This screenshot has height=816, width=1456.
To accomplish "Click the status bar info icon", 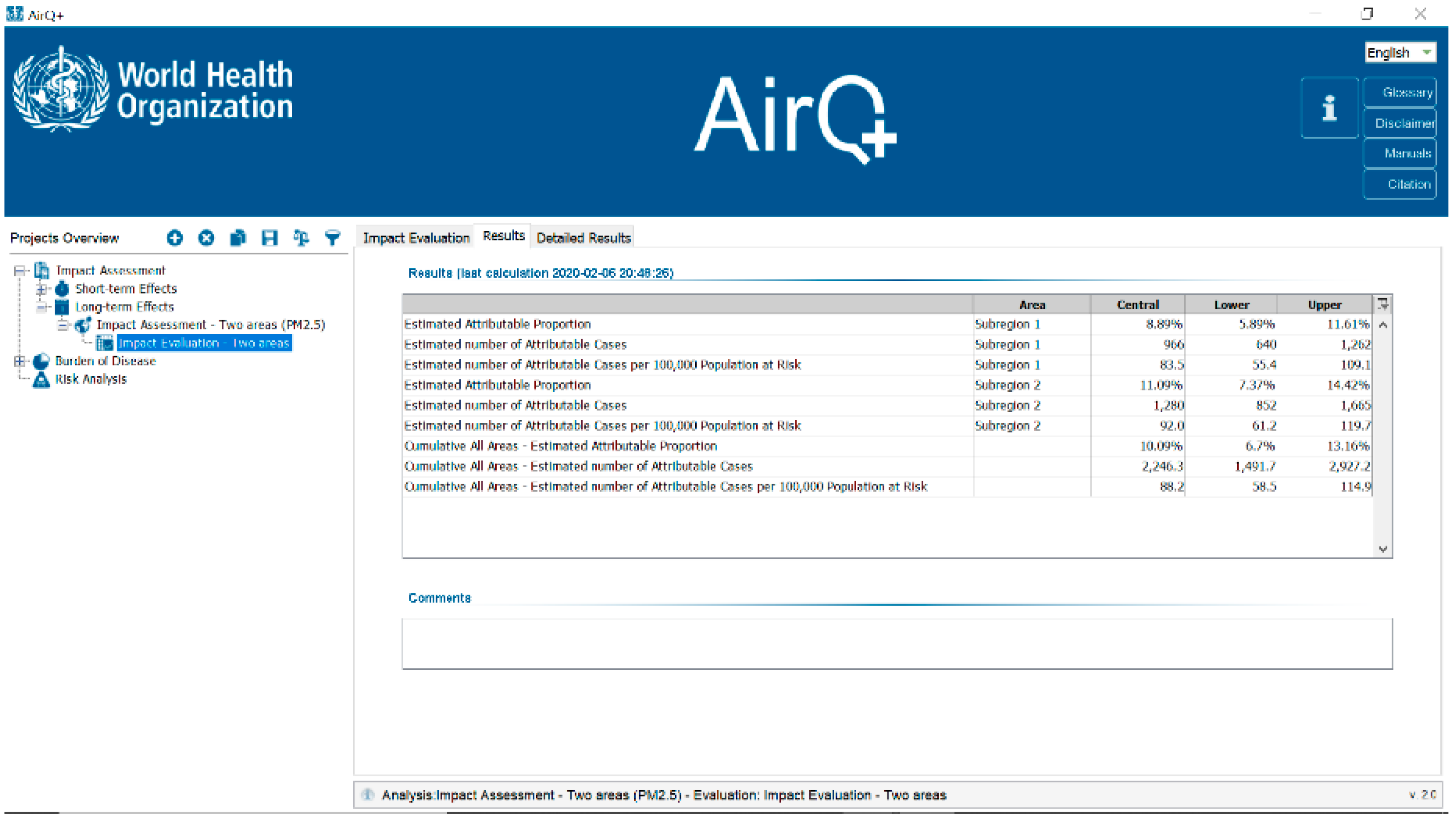I will [x=368, y=795].
